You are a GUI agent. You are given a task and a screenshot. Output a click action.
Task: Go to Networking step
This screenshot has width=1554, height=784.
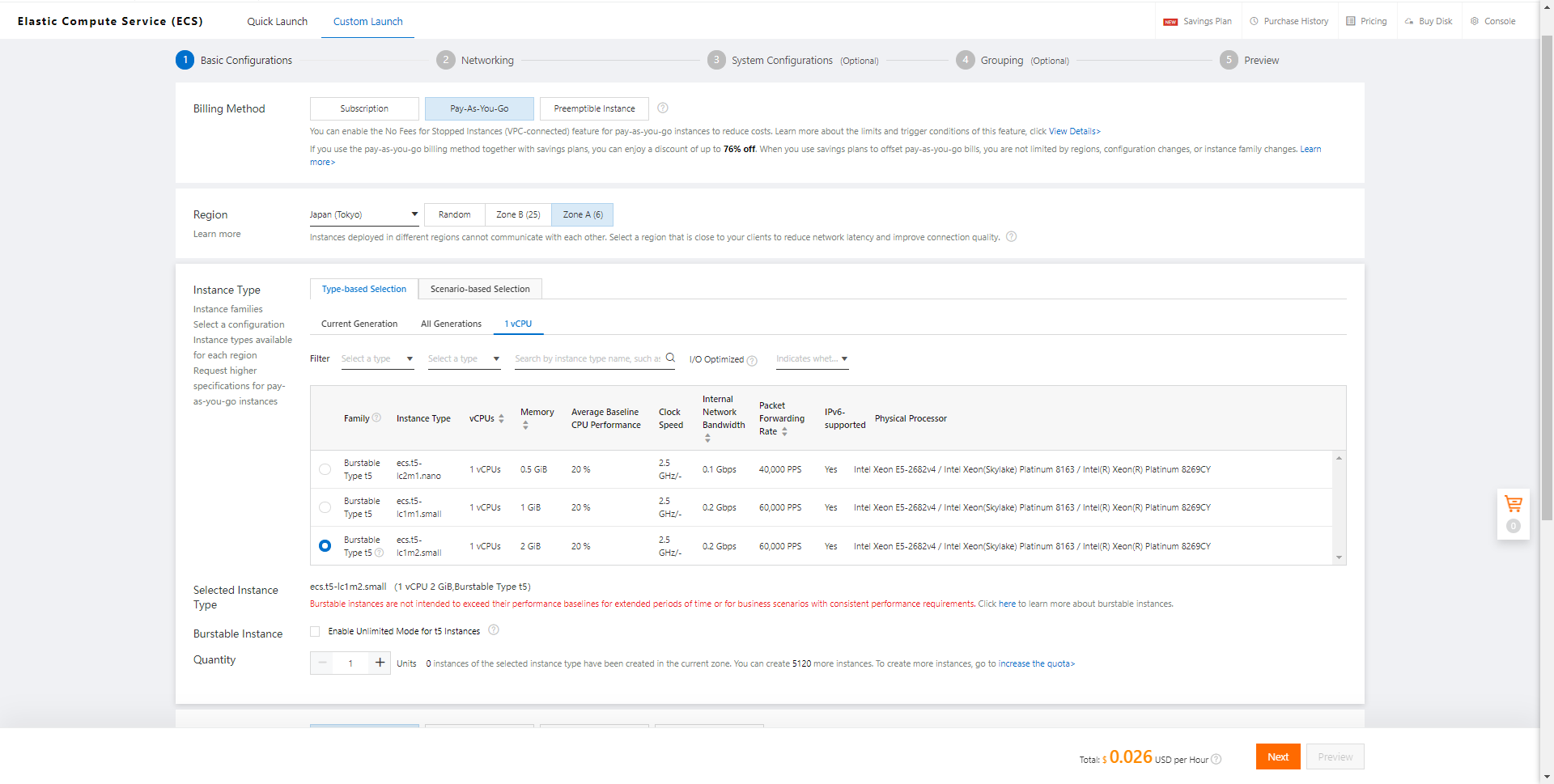[475, 60]
